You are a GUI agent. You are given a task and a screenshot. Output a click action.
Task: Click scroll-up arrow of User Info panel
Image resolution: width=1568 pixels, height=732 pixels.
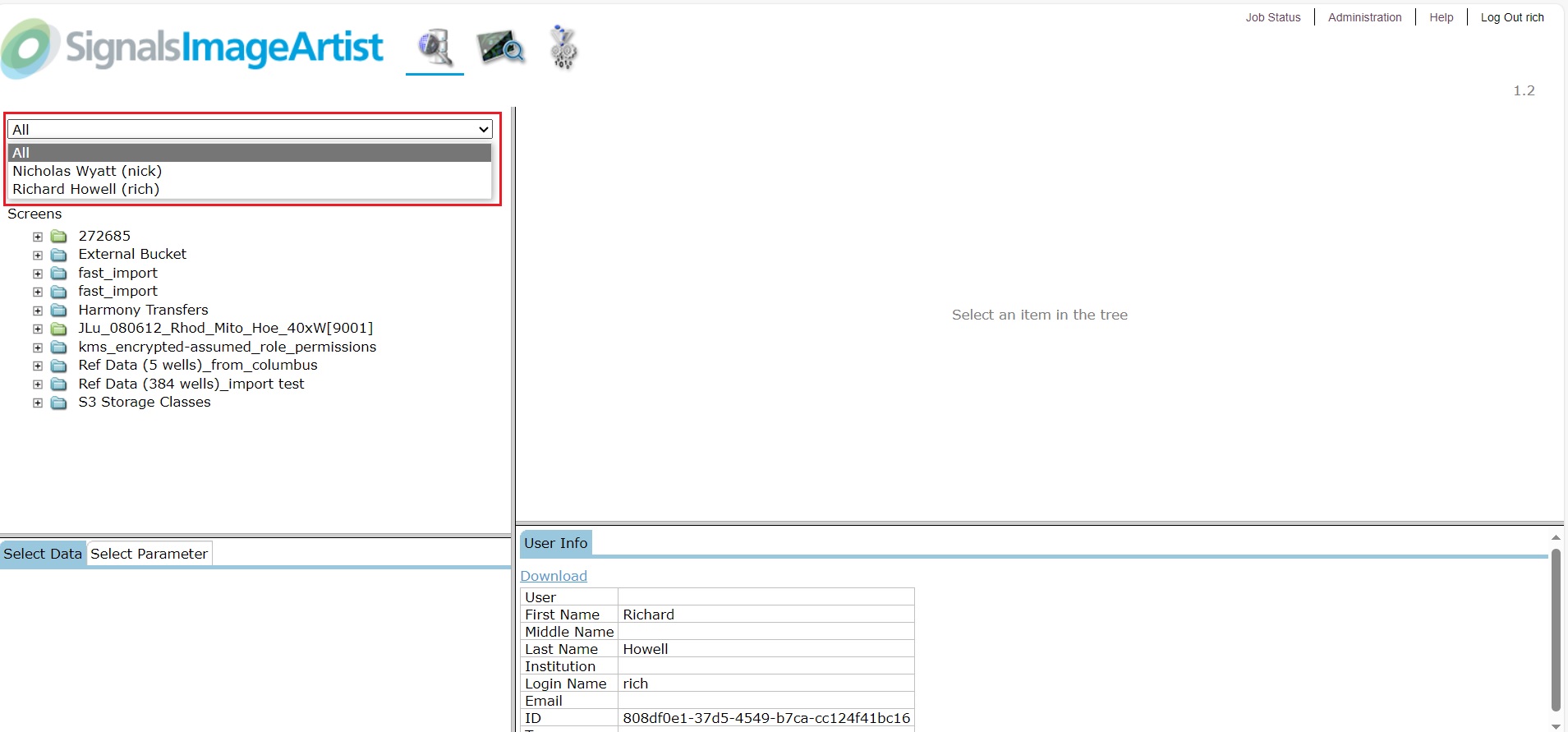(1556, 537)
